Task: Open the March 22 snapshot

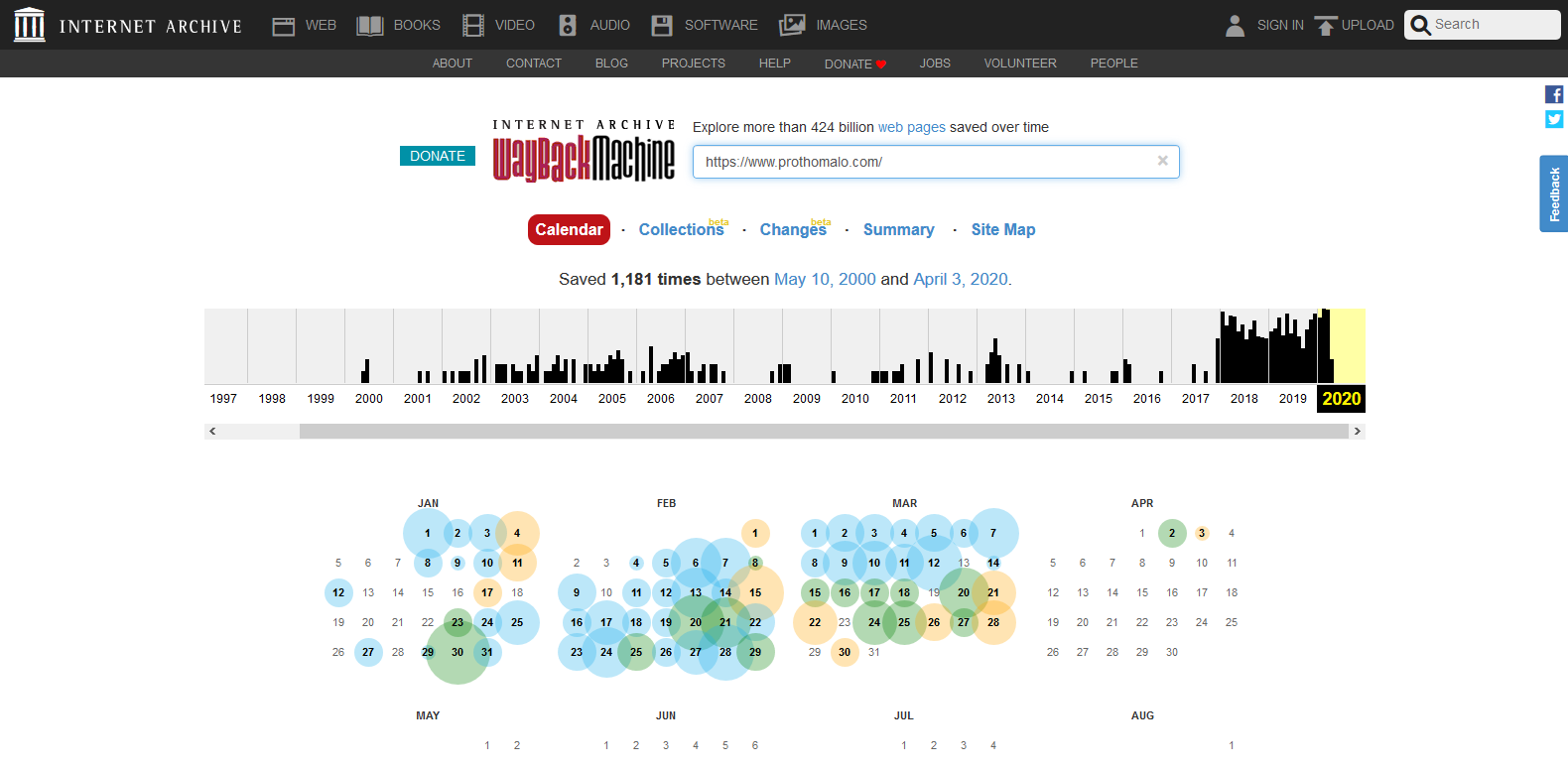Action: click(x=815, y=622)
